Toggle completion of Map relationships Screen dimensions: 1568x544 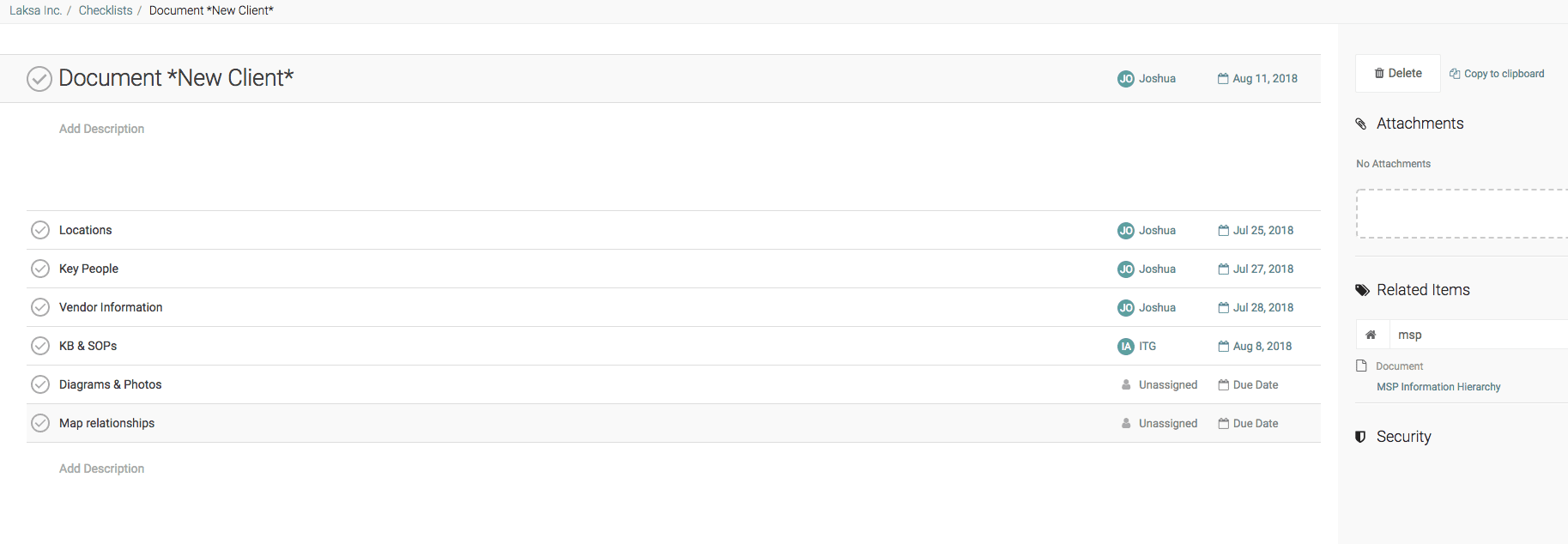(40, 423)
